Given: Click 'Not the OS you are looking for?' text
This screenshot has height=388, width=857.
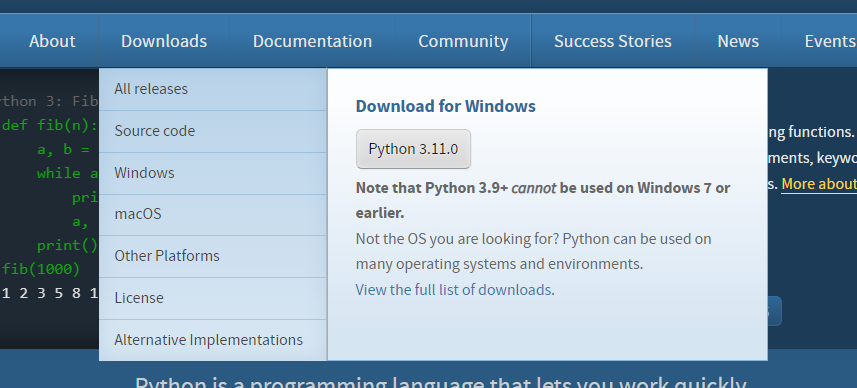Looking at the screenshot, I should [457, 239].
